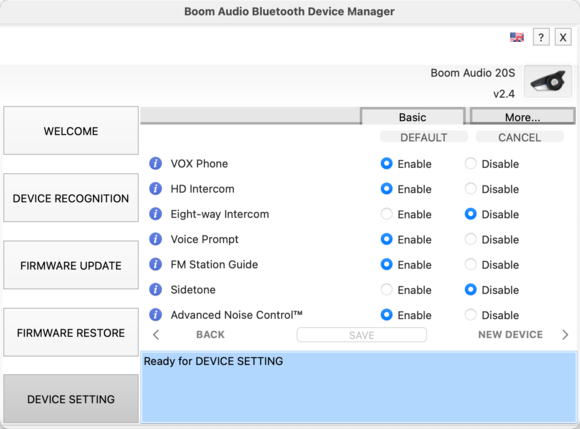Open DEVICE RECOGNITION section
The width and height of the screenshot is (580, 429).
71,198
